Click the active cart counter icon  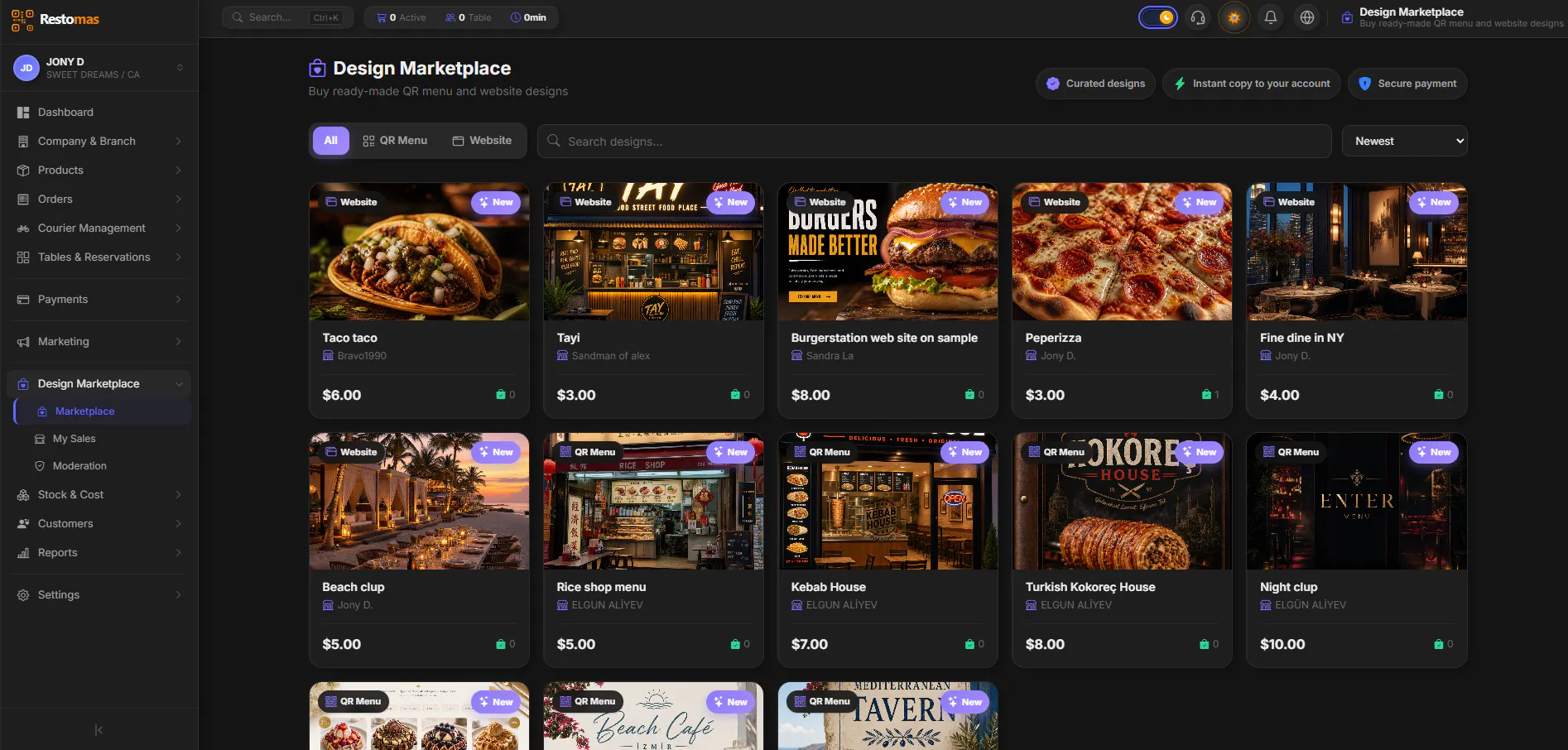[x=382, y=17]
